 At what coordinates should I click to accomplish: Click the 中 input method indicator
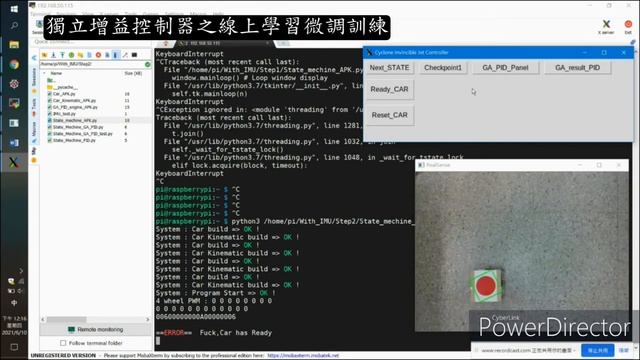(x=14, y=303)
